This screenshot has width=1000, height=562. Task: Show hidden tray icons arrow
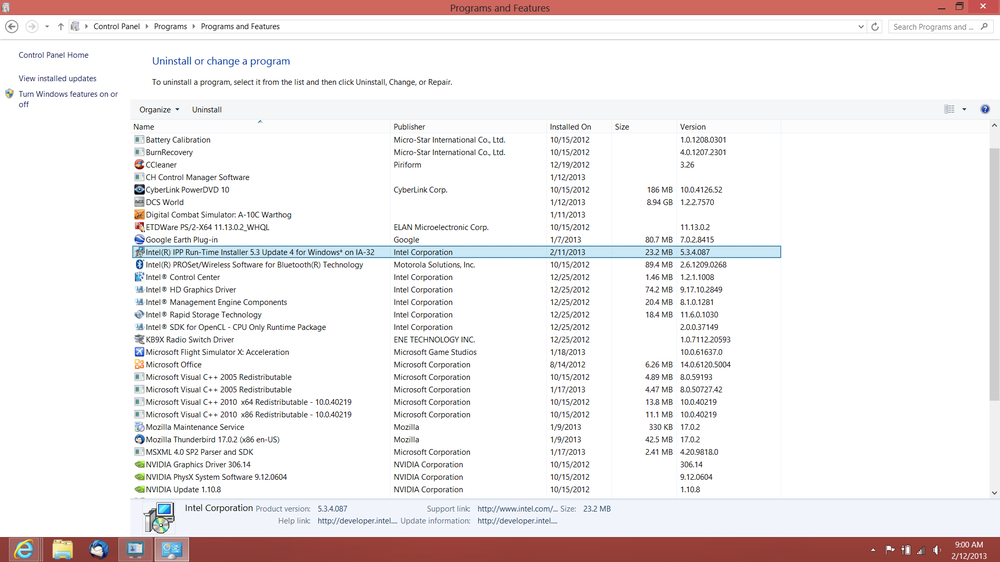pos(872,550)
